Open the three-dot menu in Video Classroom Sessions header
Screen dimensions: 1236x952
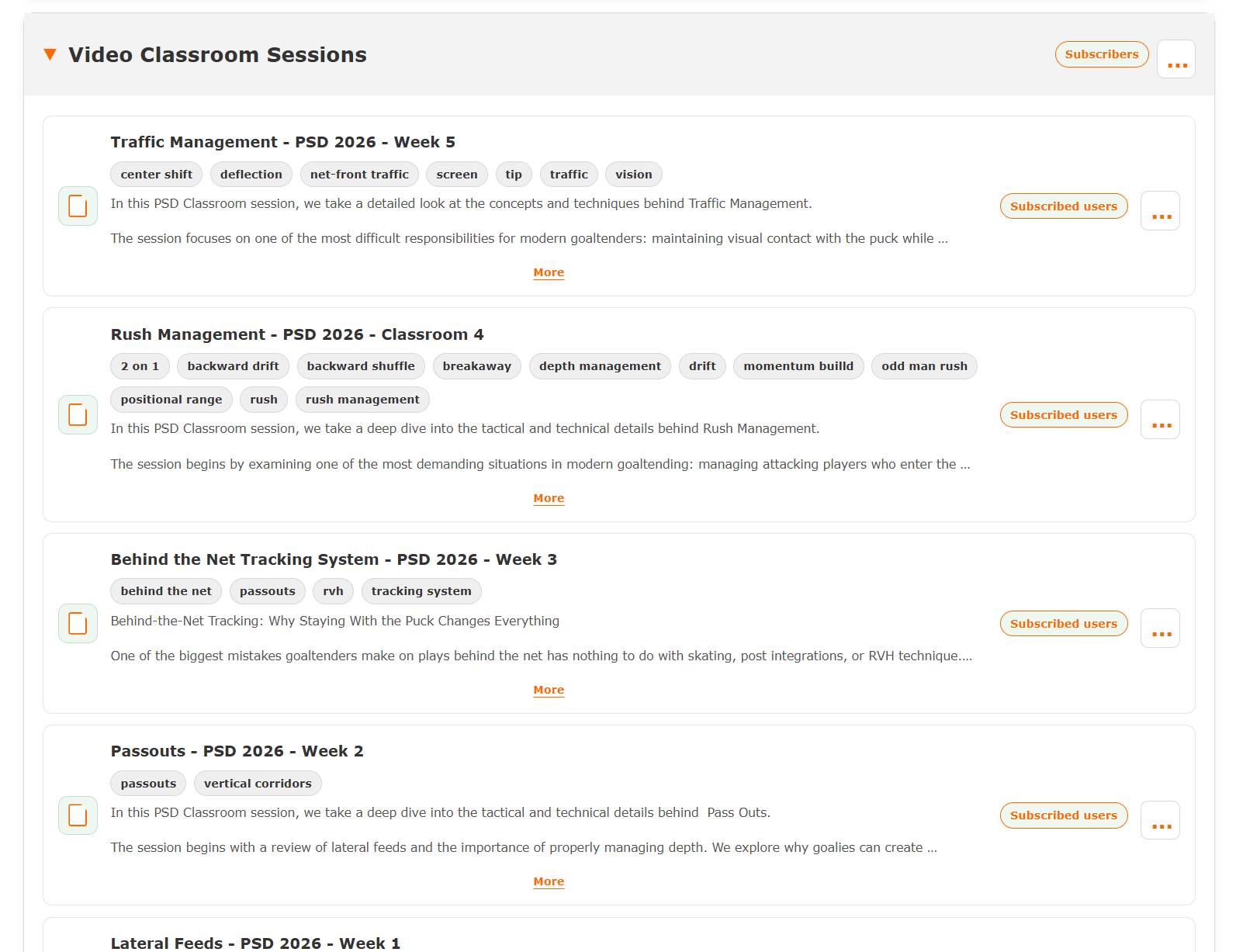click(1175, 59)
